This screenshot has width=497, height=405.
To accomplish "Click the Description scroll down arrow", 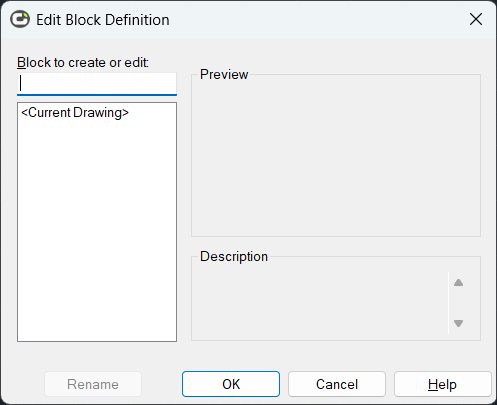I will point(458,323).
